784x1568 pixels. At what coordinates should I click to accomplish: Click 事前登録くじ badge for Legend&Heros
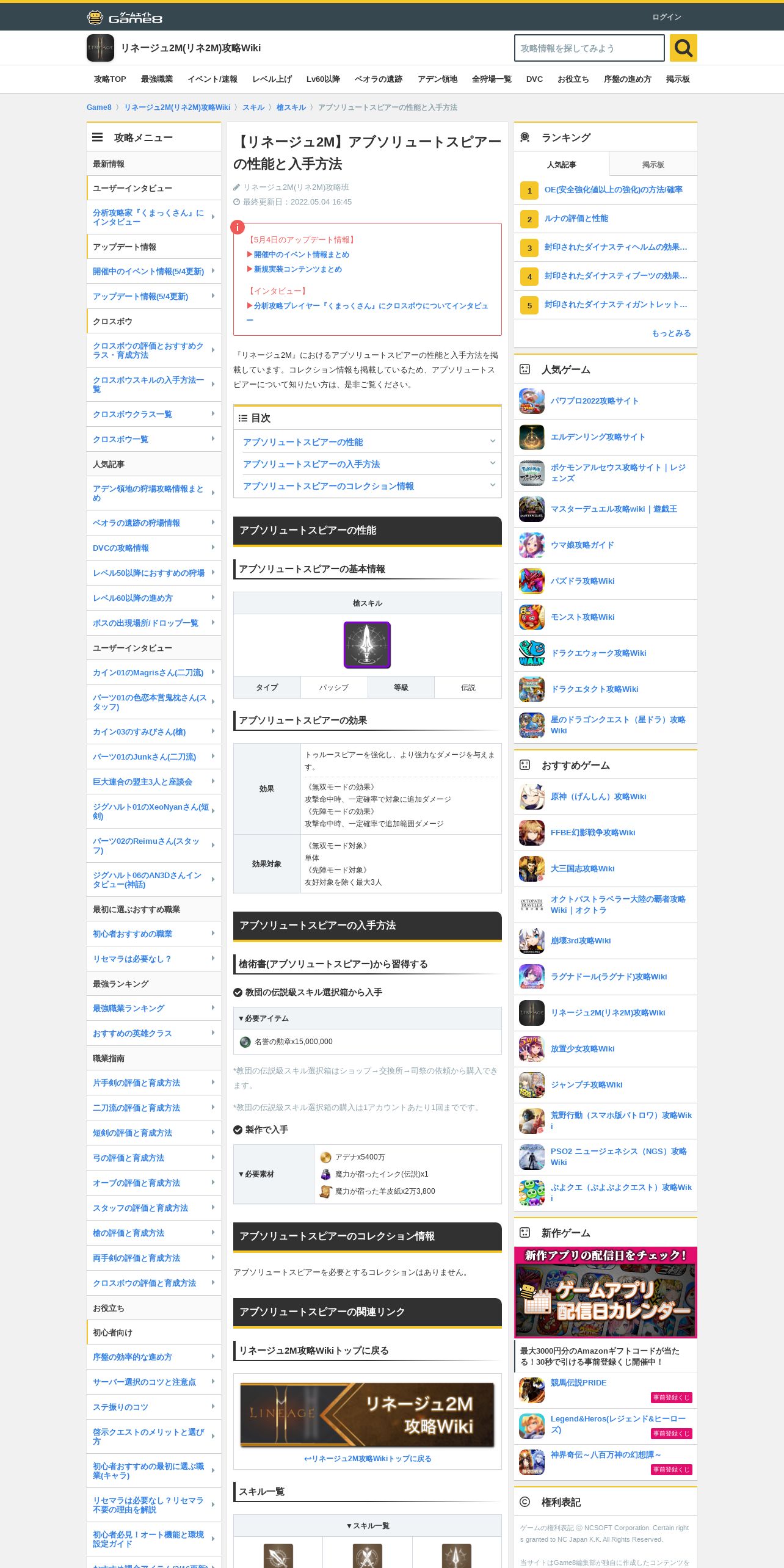tap(672, 1434)
